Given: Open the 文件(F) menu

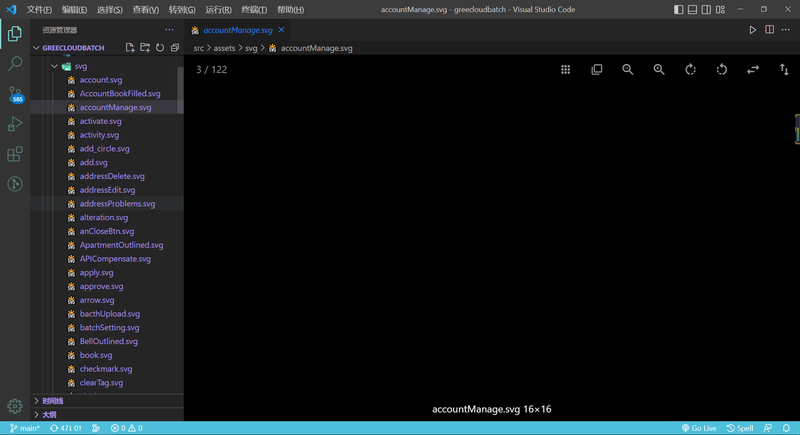Looking at the screenshot, I should (x=39, y=9).
